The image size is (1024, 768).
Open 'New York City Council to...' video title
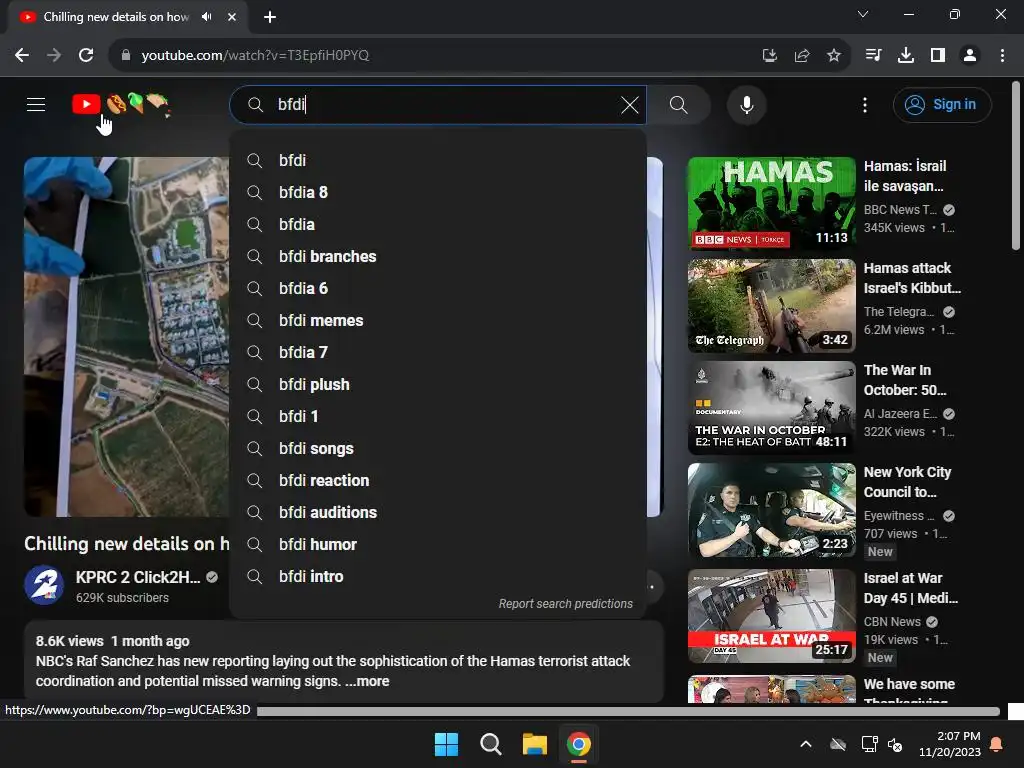click(x=907, y=482)
